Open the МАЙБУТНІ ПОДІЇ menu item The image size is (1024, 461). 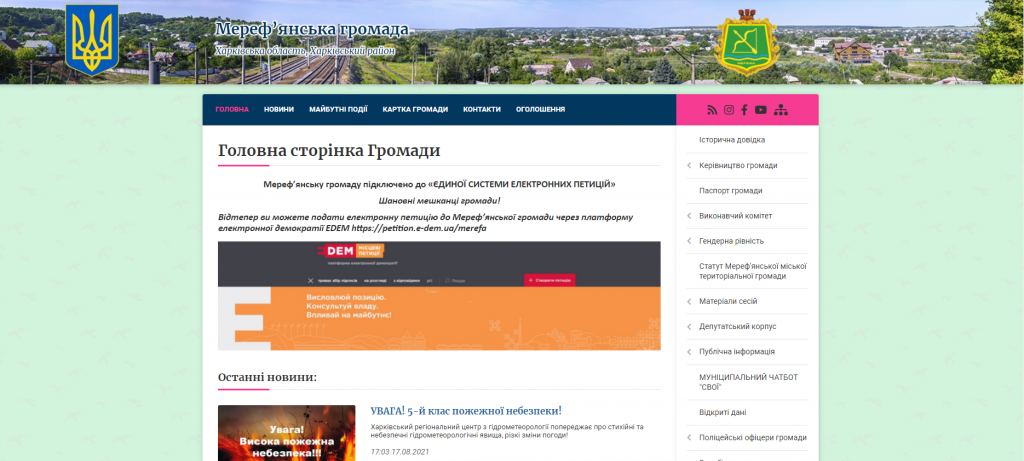tap(338, 110)
